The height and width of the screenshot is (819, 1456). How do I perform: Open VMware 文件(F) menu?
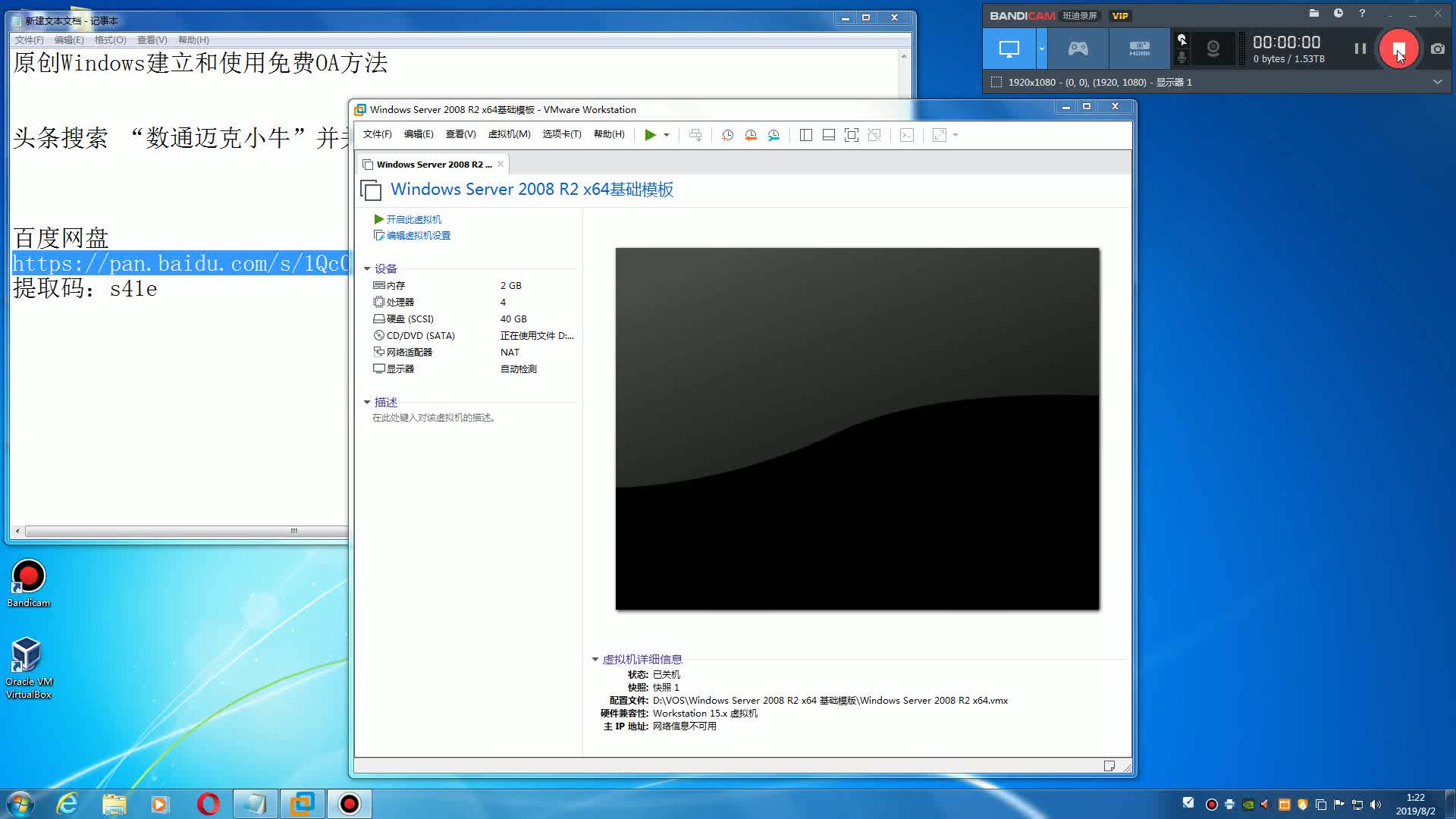[x=377, y=134]
